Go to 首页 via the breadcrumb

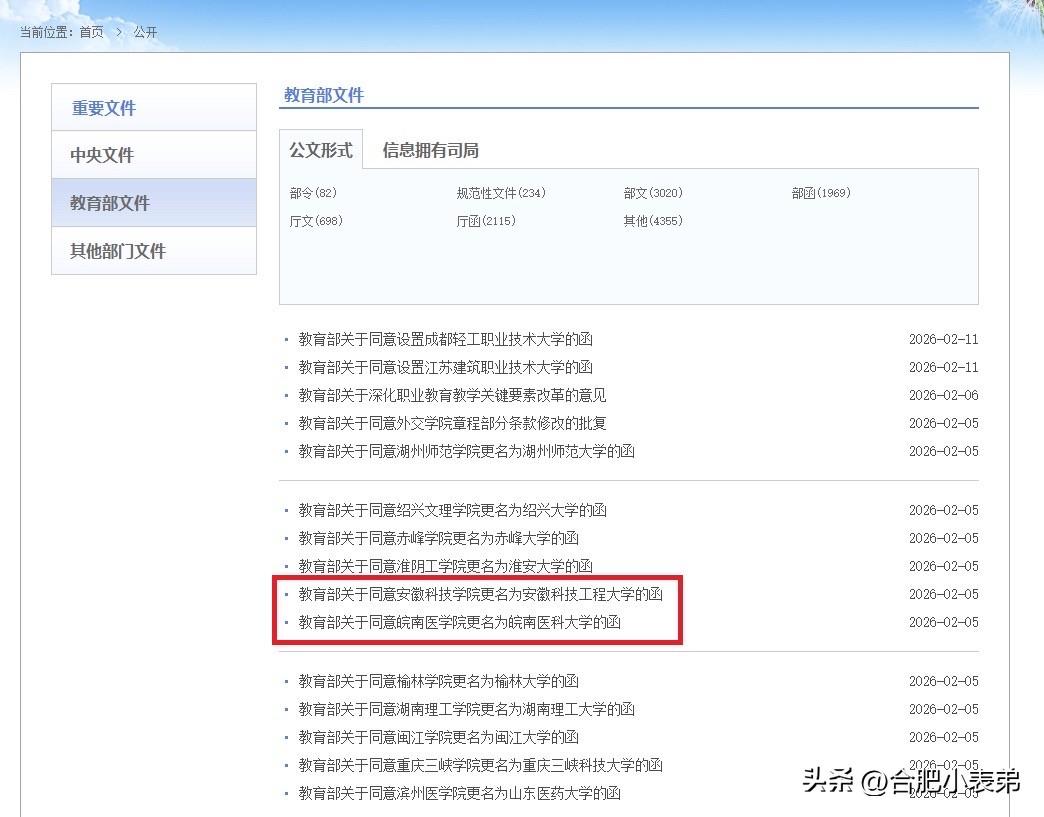click(91, 31)
